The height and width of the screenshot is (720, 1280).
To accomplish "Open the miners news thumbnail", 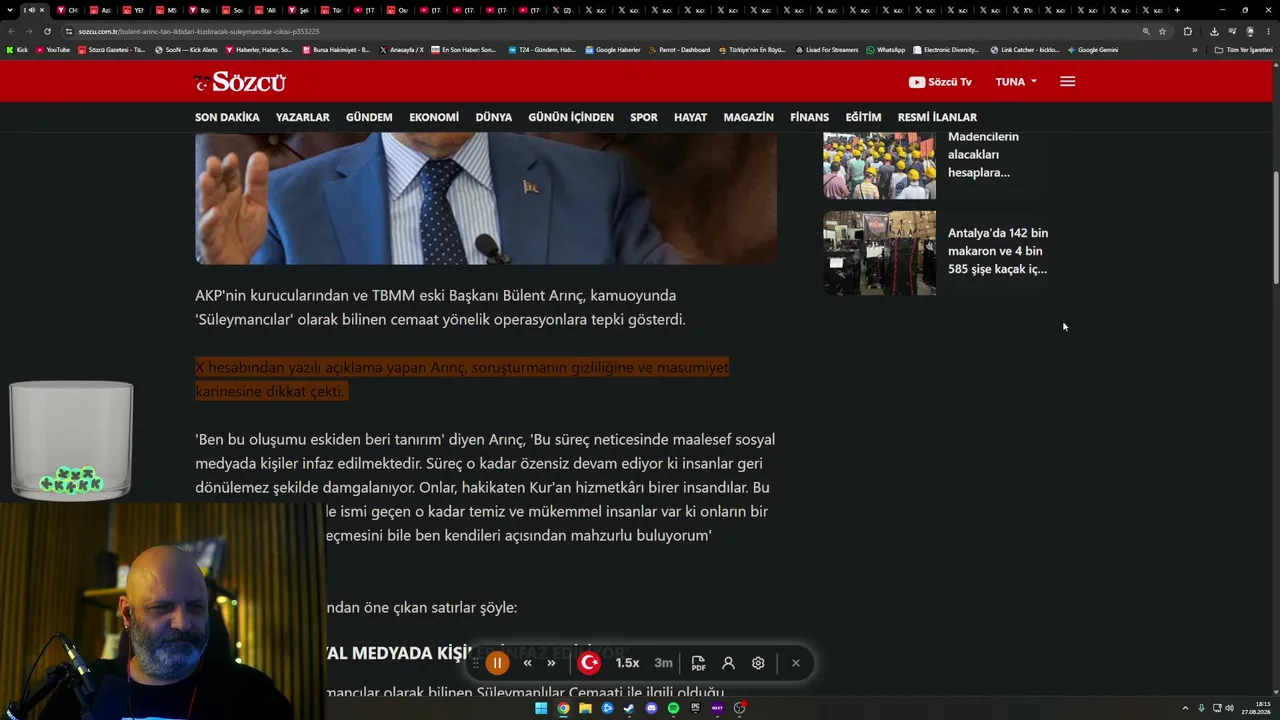I will [879, 166].
